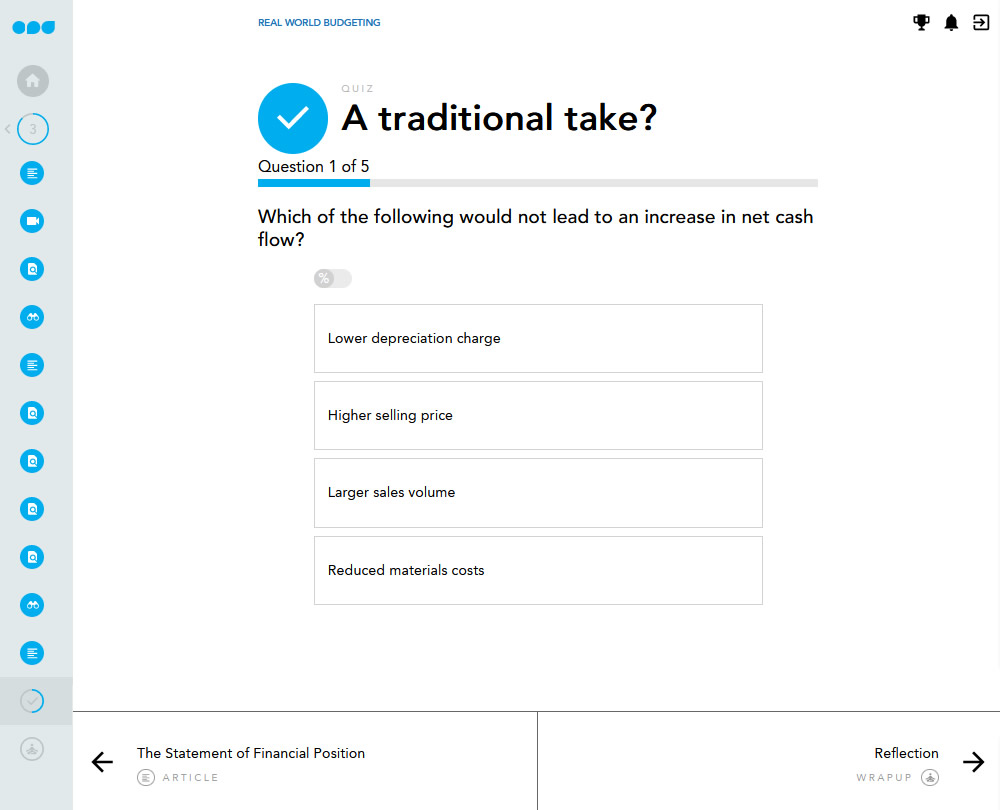The width and height of the screenshot is (1000, 810).
Task: Select "Reduced materials costs" answer
Action: (x=538, y=570)
